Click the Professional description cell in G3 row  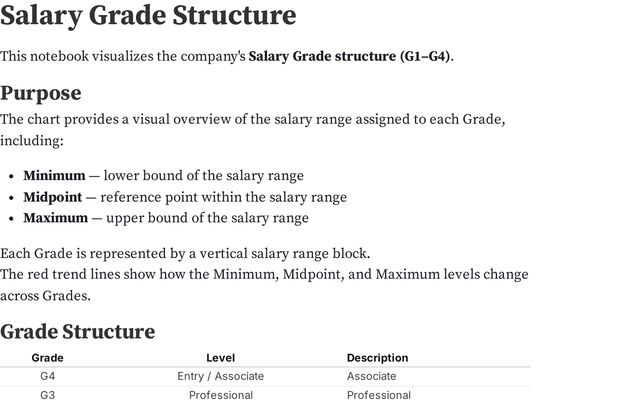click(379, 395)
